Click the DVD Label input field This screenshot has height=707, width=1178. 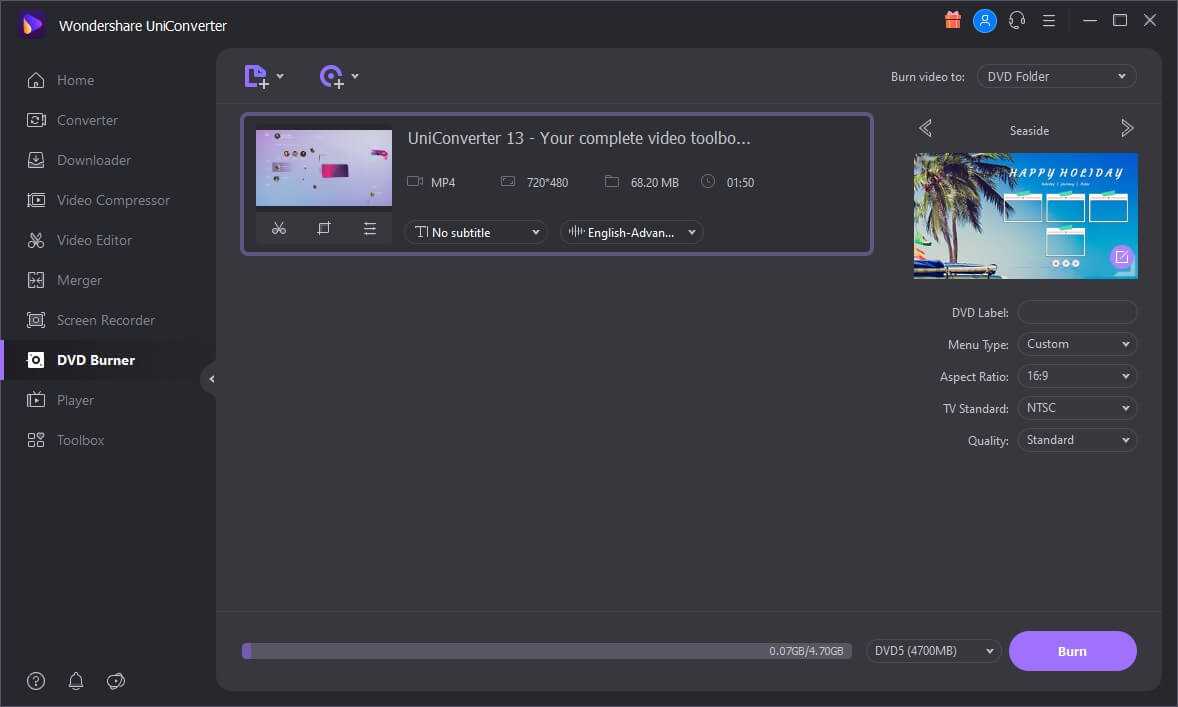1077,313
